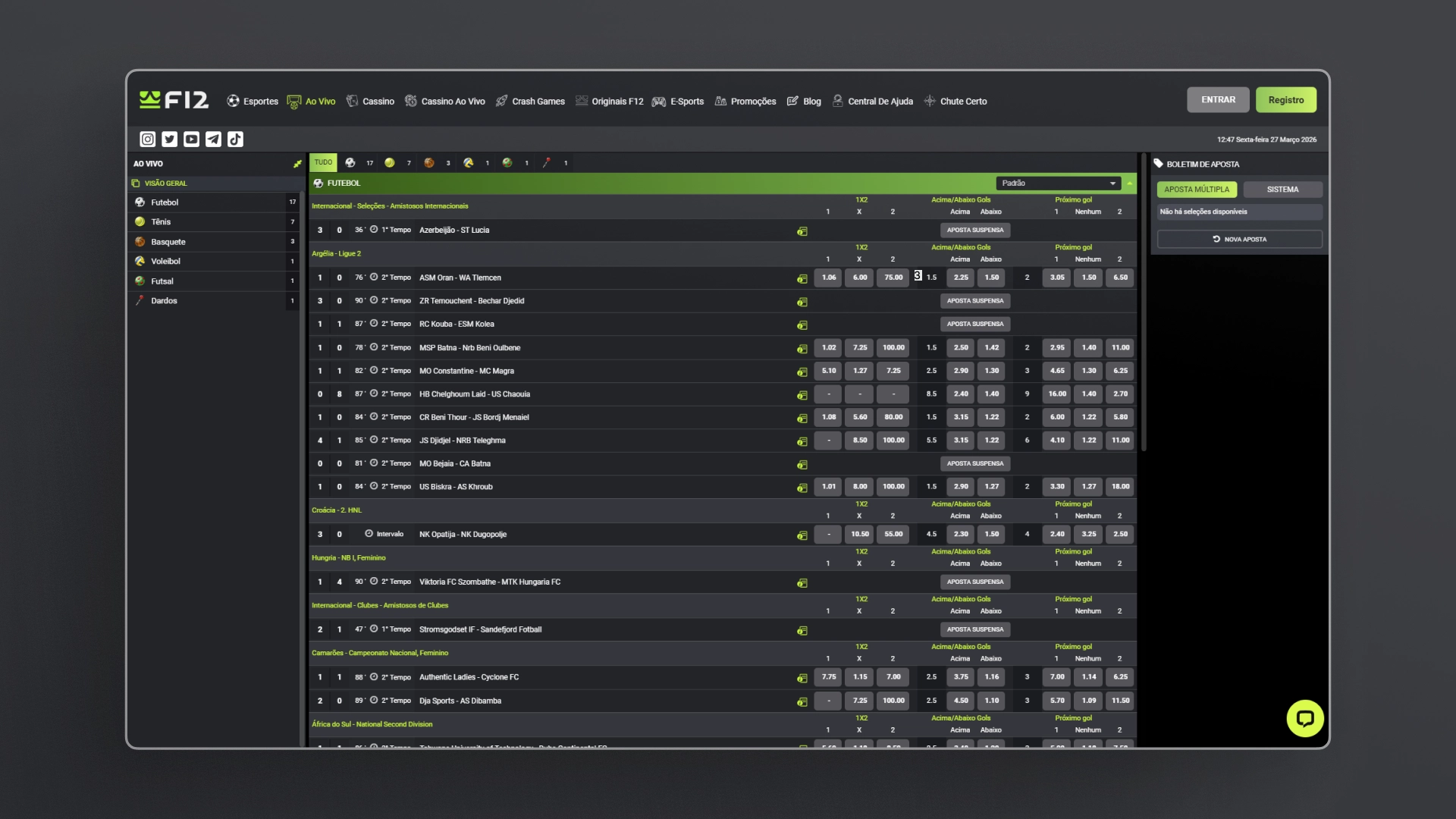Filter live events by football icon
Screen dimensions: 1456x819
tap(350, 162)
